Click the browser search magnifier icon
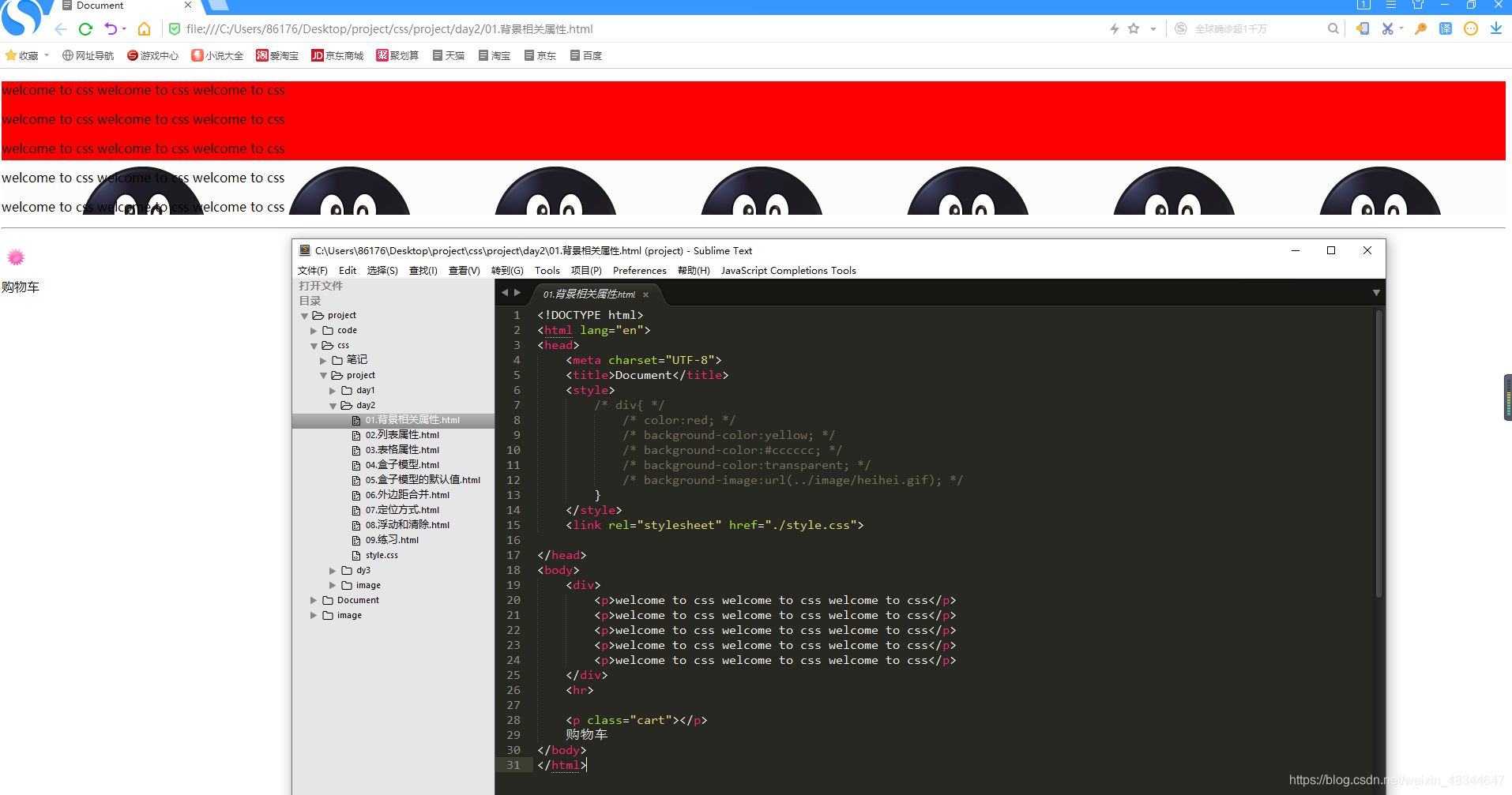This screenshot has width=1512, height=795. click(1333, 28)
